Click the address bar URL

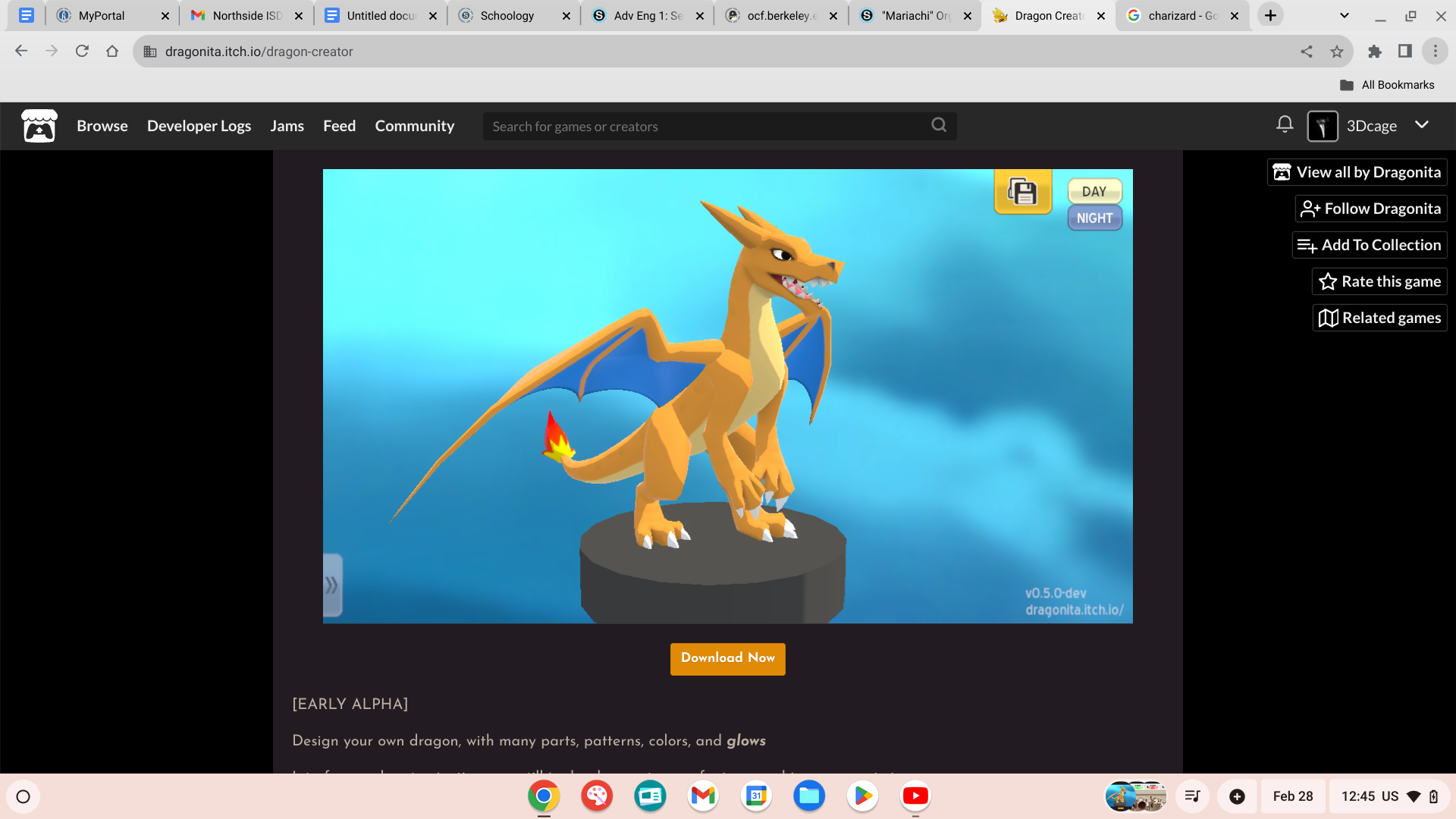coord(259,52)
